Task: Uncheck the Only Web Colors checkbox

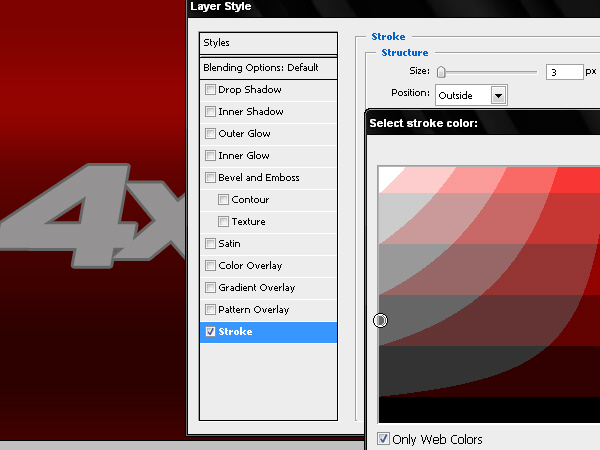Action: point(383,439)
